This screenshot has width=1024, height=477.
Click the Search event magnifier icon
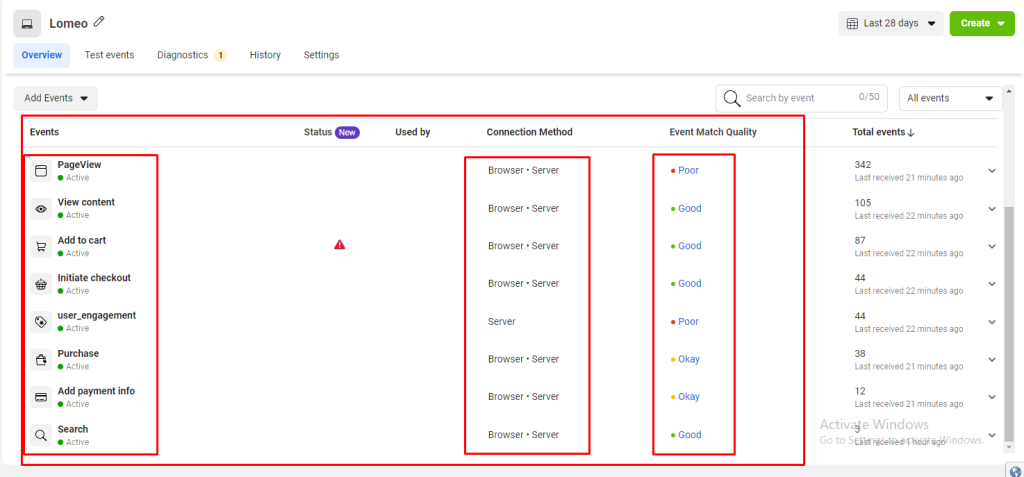[41, 435]
